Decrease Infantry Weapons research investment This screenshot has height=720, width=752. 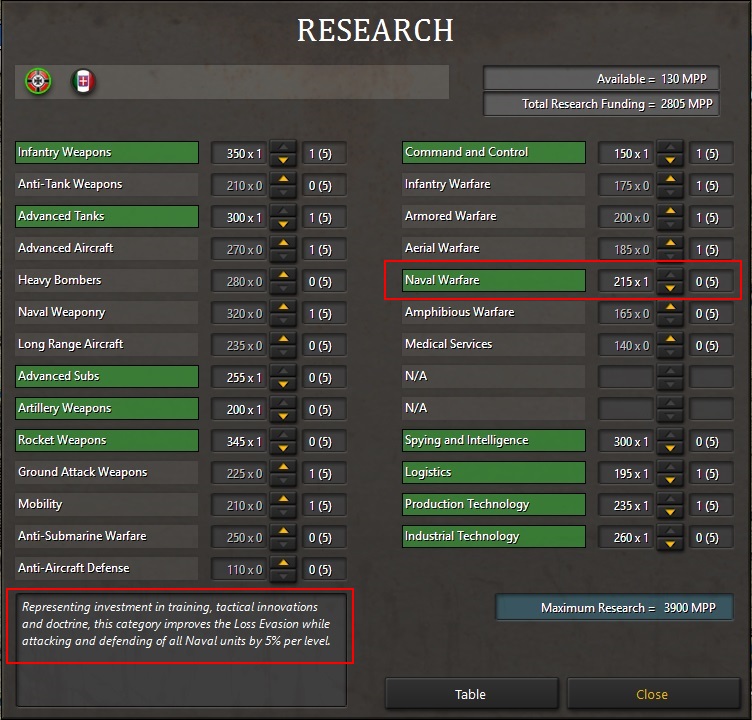(x=283, y=160)
